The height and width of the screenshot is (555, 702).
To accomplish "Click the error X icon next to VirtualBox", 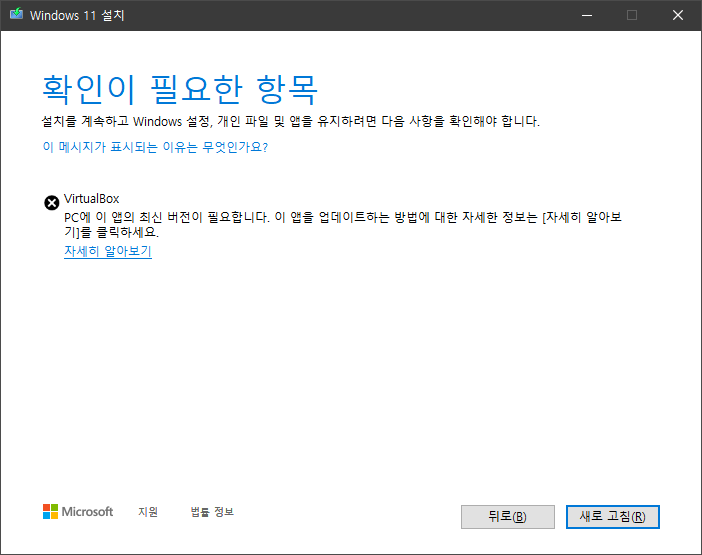I will tap(51, 203).
